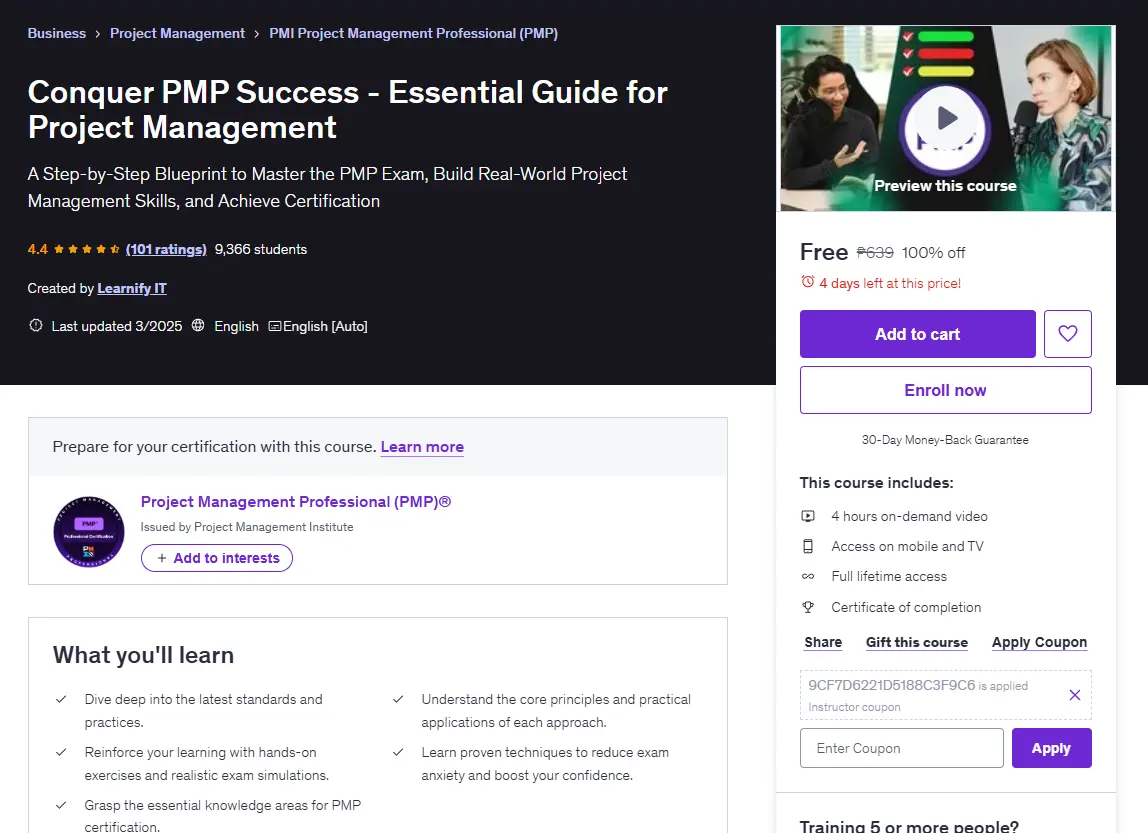Open Learn more certification link
The height and width of the screenshot is (833, 1148).
(x=422, y=447)
